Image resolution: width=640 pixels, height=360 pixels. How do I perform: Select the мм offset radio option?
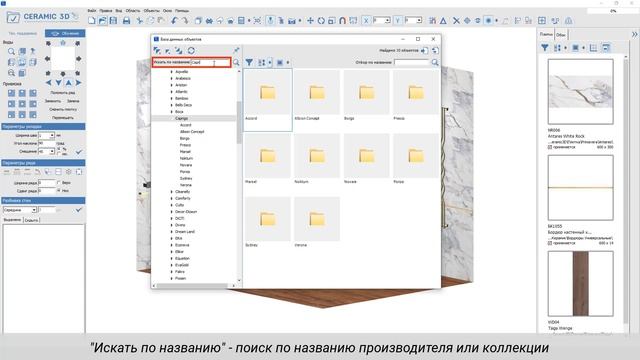click(x=59, y=154)
